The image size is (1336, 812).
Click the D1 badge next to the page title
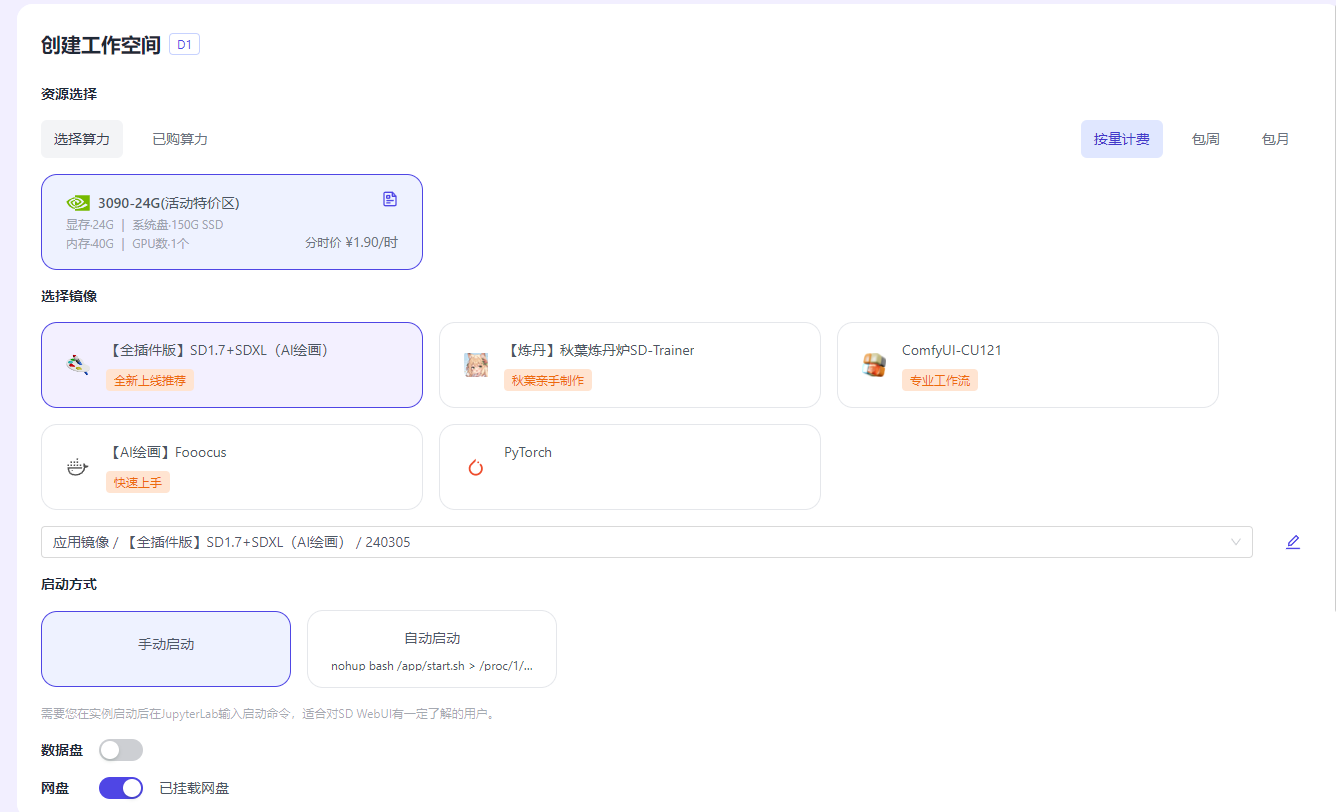(x=184, y=44)
